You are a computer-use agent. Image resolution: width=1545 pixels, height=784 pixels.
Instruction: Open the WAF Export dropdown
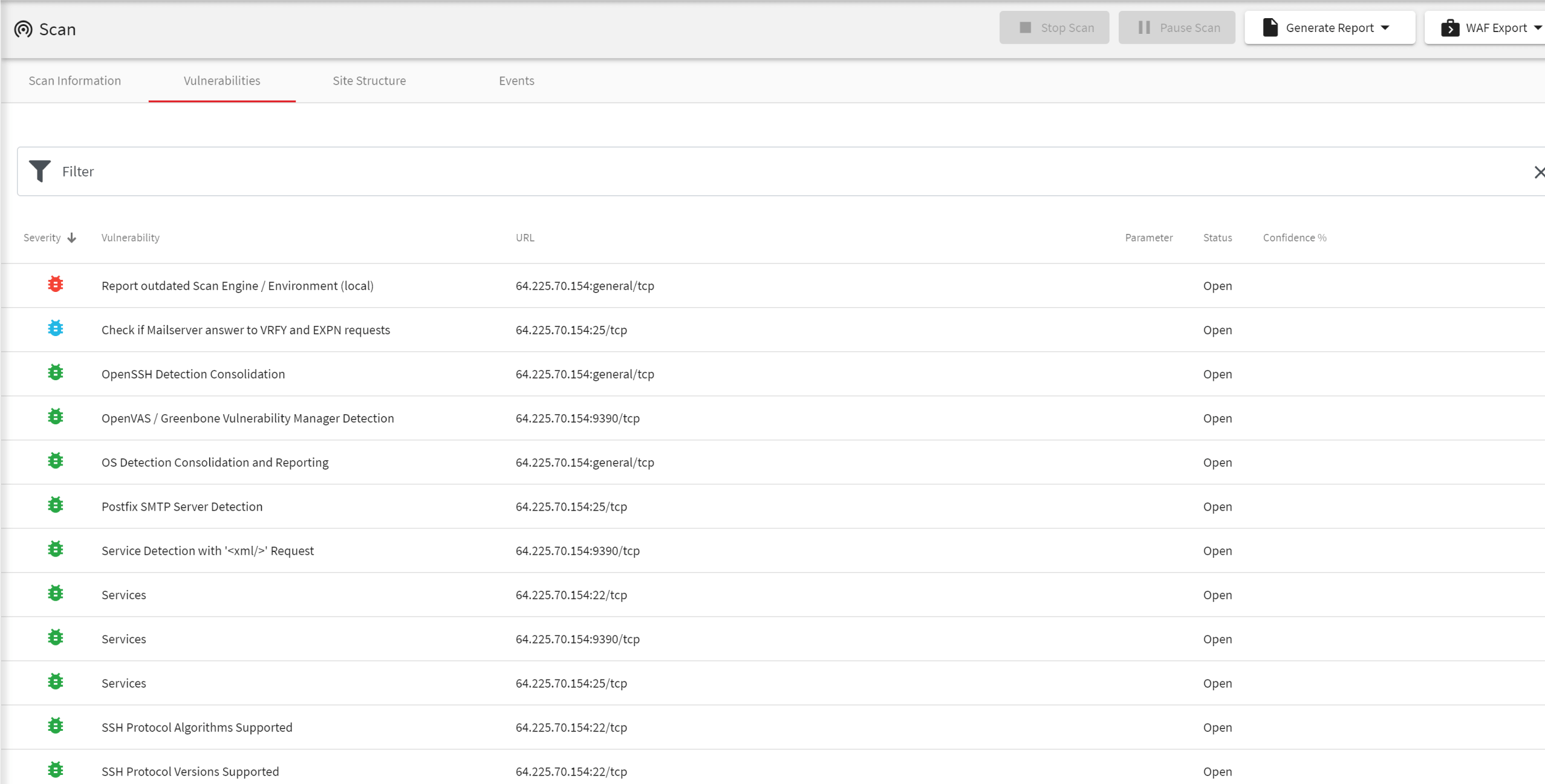(1485, 28)
